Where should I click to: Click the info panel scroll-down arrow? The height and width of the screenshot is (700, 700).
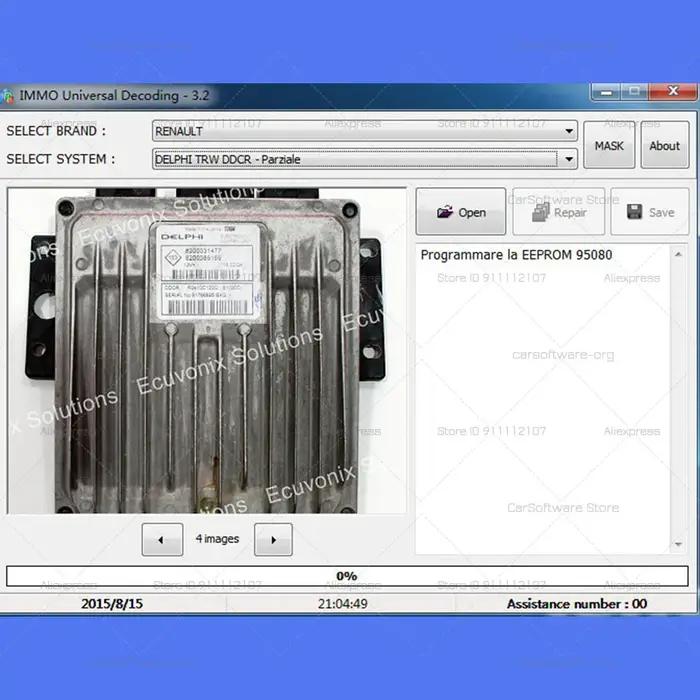pyautogui.click(x=678, y=544)
